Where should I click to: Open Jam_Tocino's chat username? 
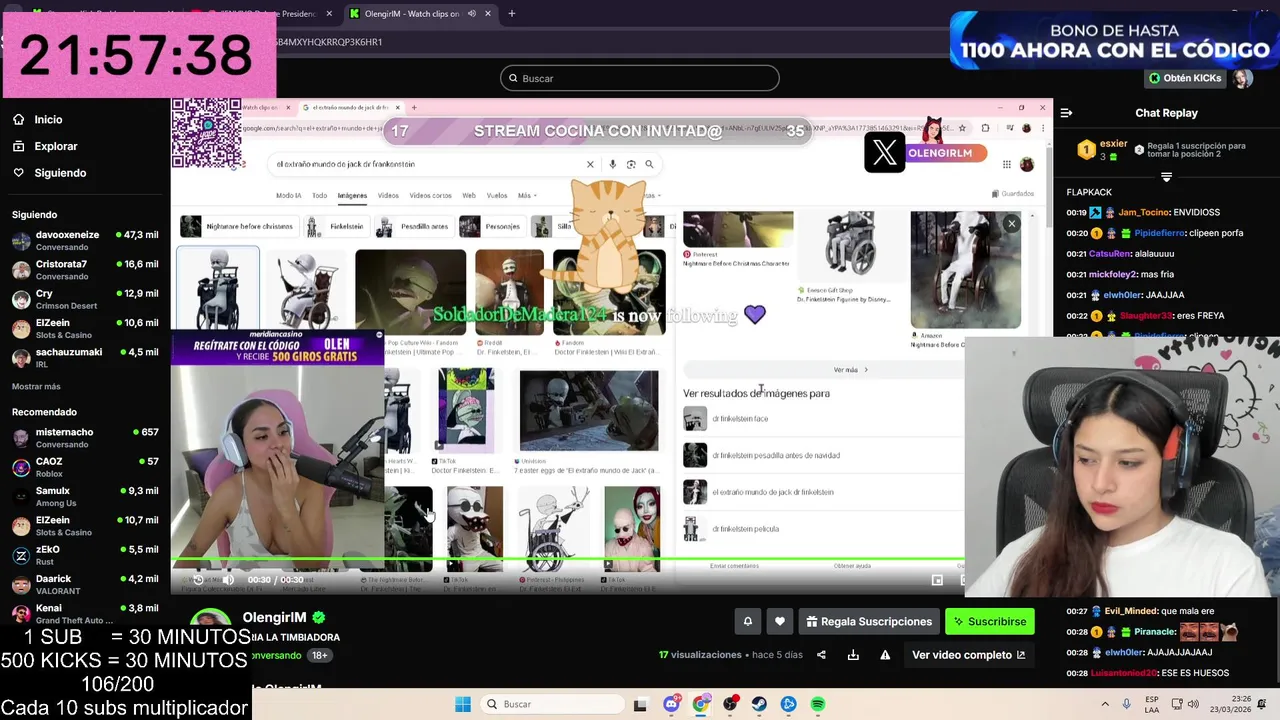[1142, 213]
